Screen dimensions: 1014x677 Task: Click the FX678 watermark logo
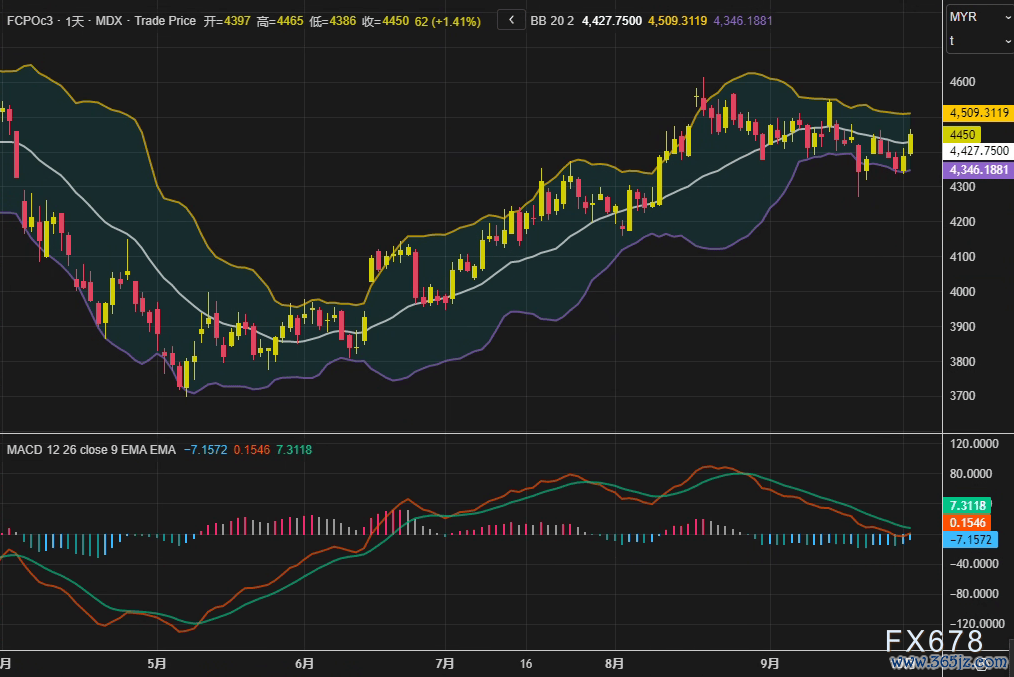pyautogui.click(x=934, y=642)
